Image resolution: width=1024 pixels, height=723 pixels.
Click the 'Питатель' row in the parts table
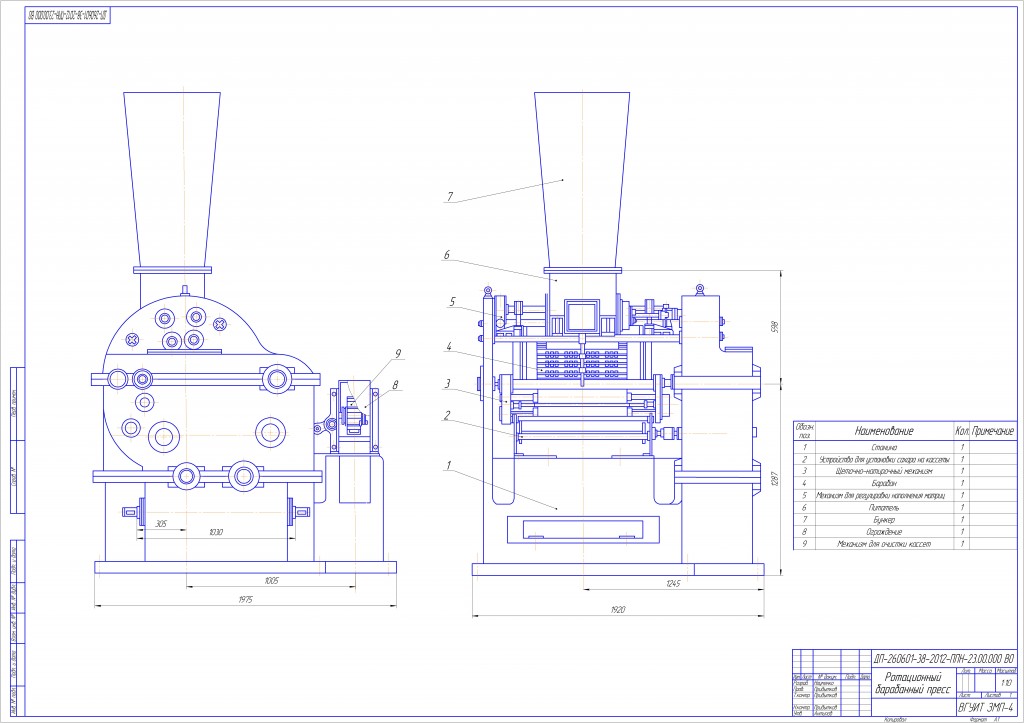click(883, 508)
